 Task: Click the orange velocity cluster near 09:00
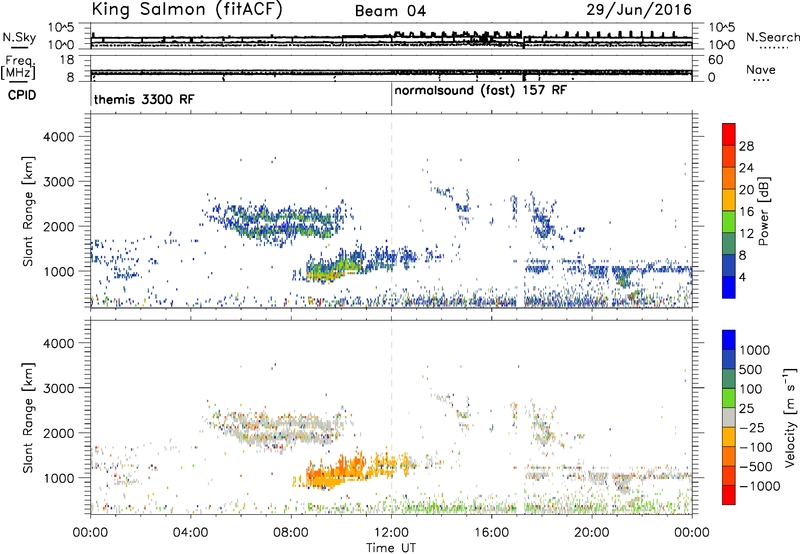(334, 472)
